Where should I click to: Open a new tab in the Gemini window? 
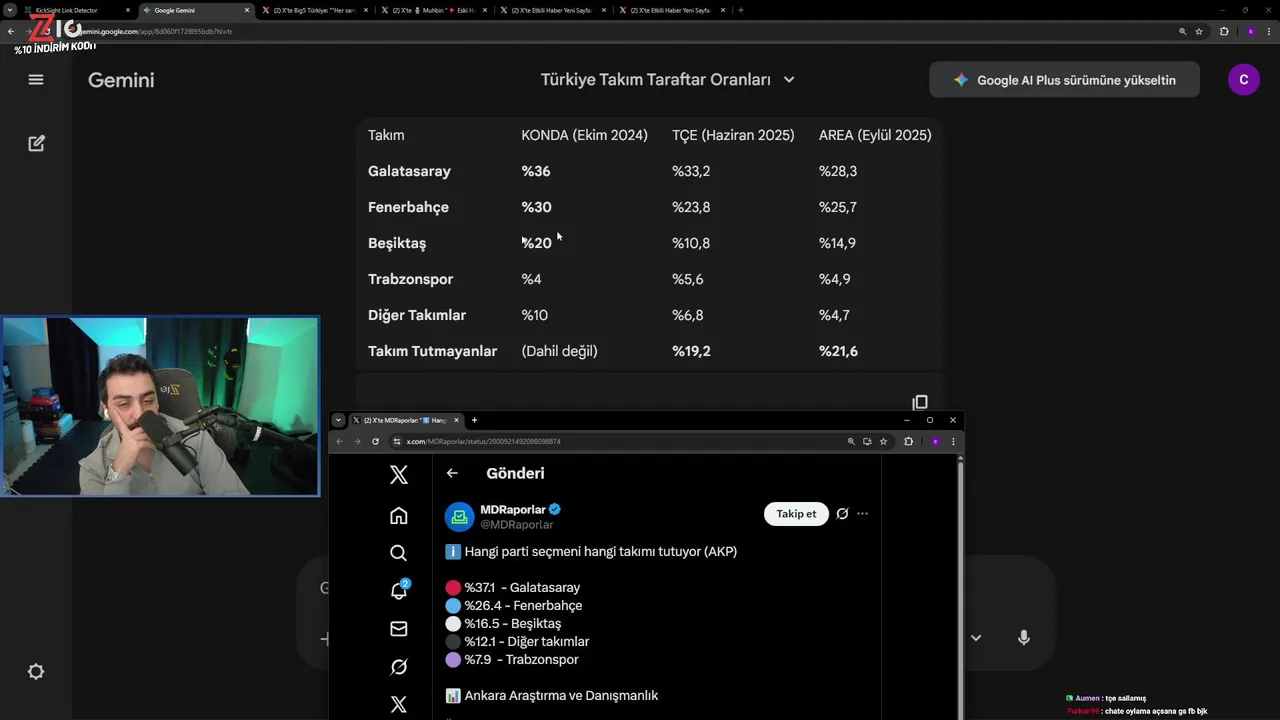click(740, 10)
